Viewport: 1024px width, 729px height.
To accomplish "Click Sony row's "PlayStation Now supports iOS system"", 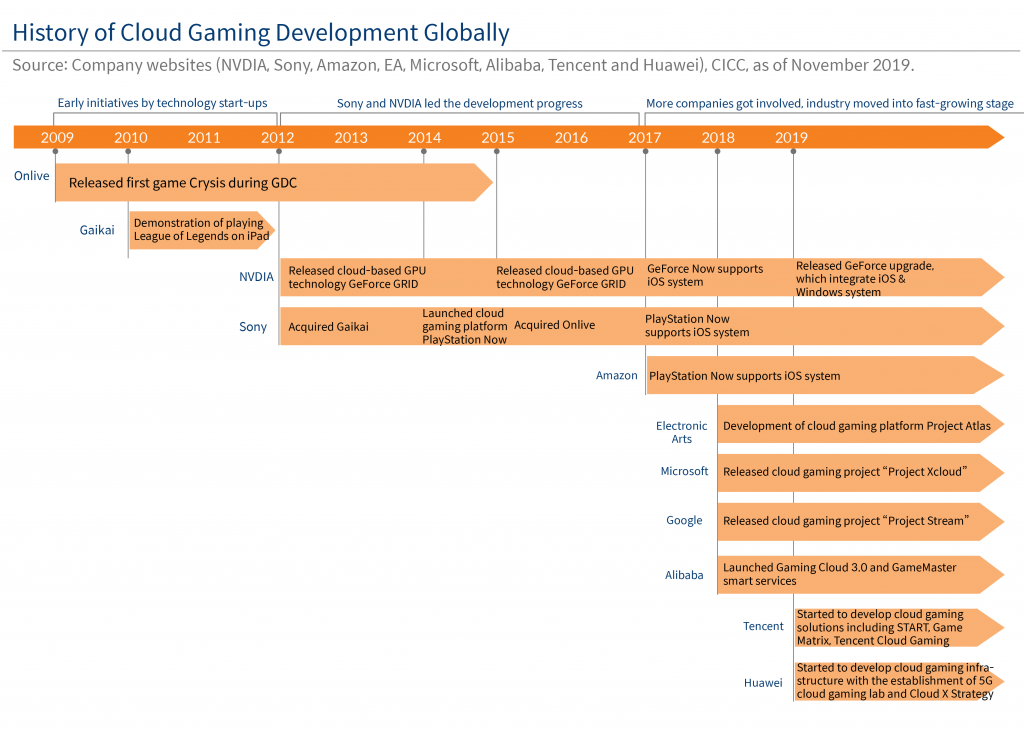I will click(x=697, y=326).
